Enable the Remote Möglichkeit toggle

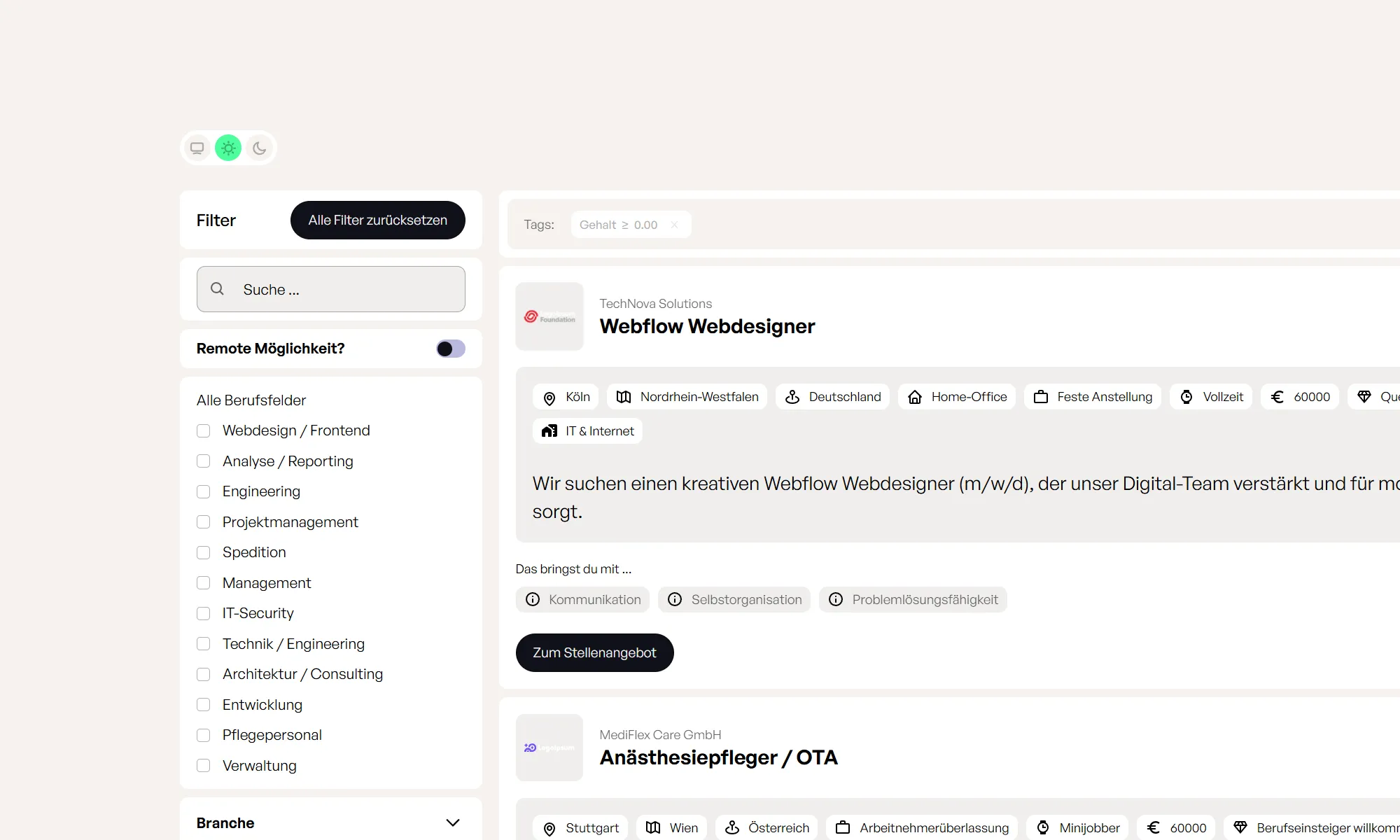451,349
